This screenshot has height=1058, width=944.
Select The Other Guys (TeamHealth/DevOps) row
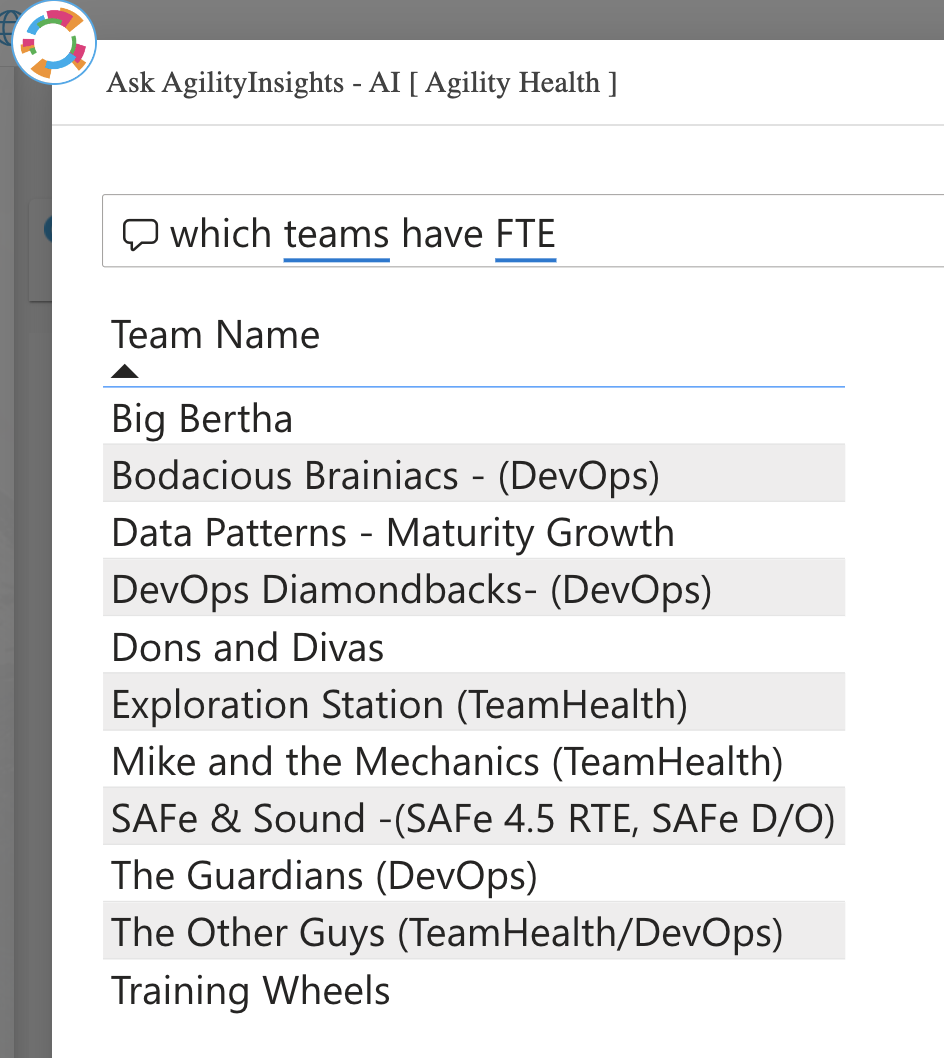pyautogui.click(x=474, y=931)
